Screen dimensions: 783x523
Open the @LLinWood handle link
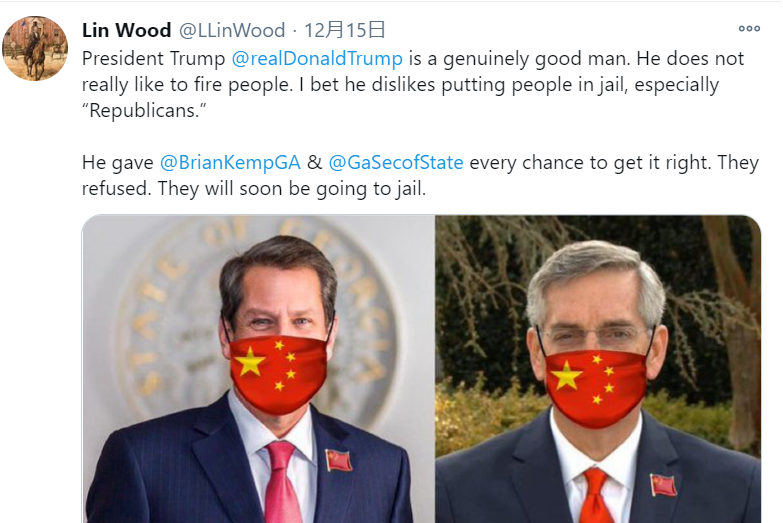click(x=232, y=30)
